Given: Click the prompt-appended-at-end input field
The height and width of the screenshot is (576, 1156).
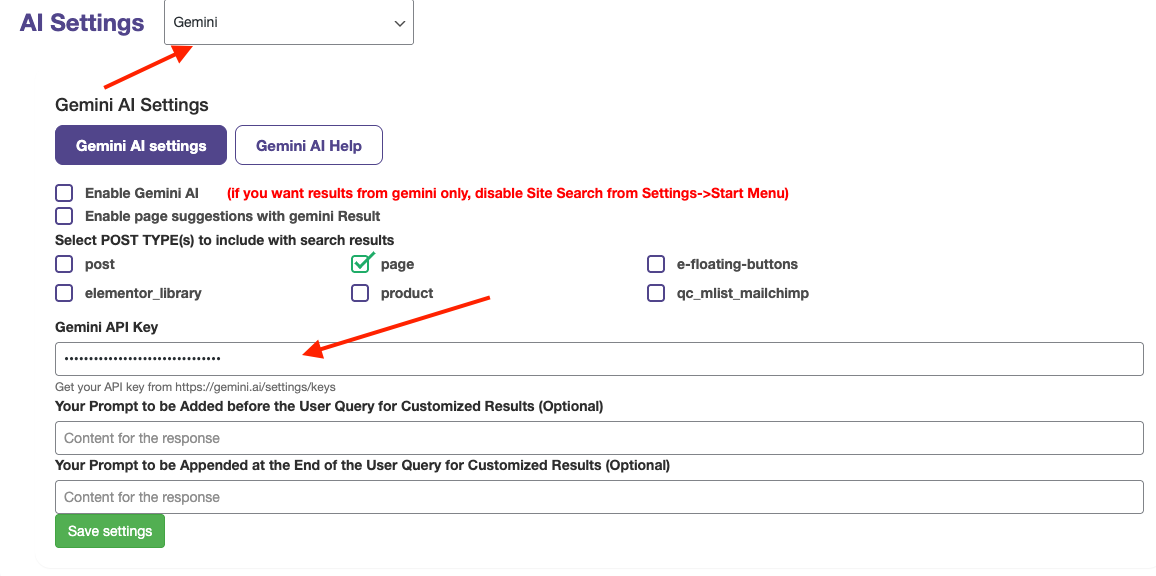Looking at the screenshot, I should 599,497.
